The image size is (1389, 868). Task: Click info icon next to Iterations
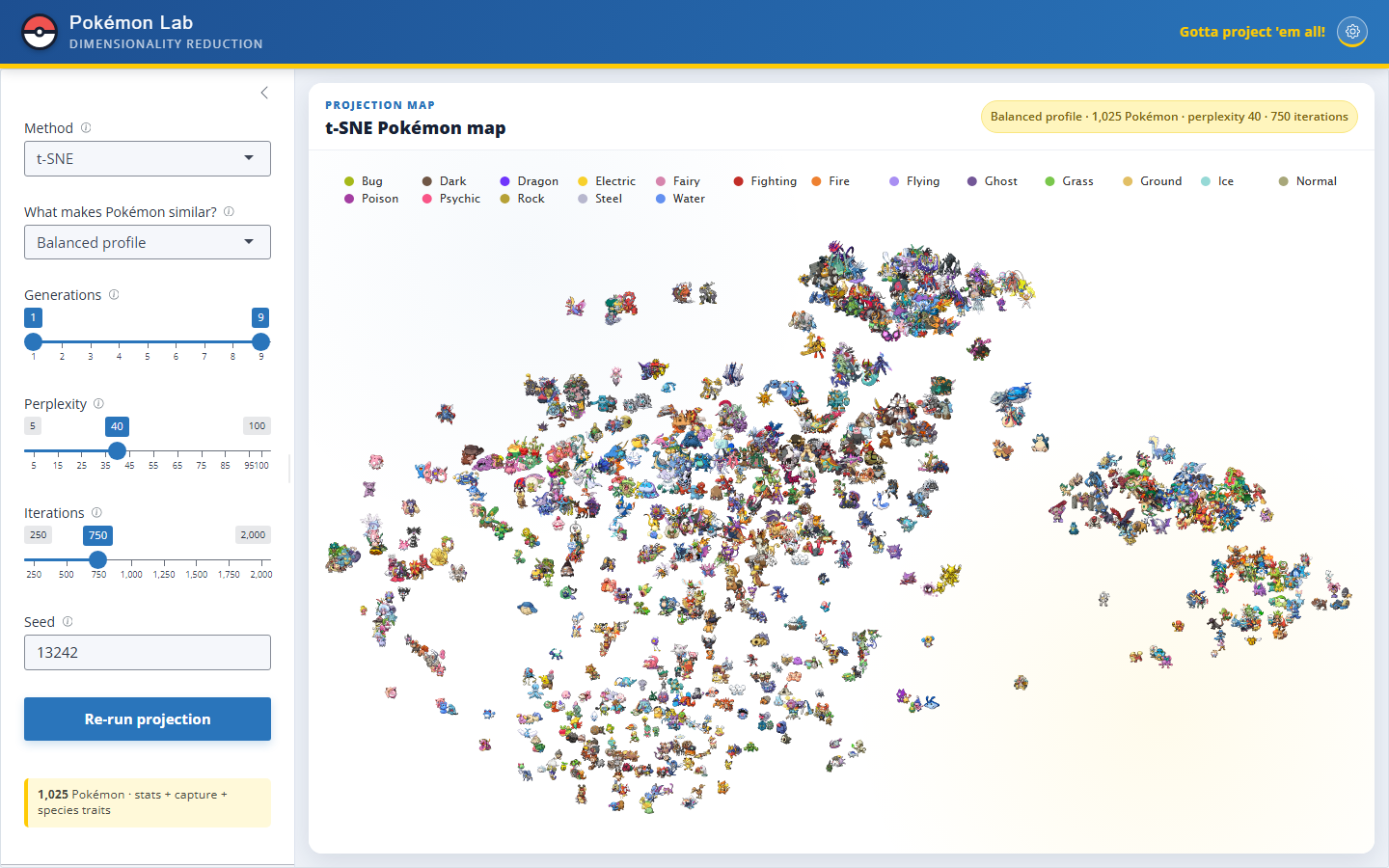click(96, 512)
